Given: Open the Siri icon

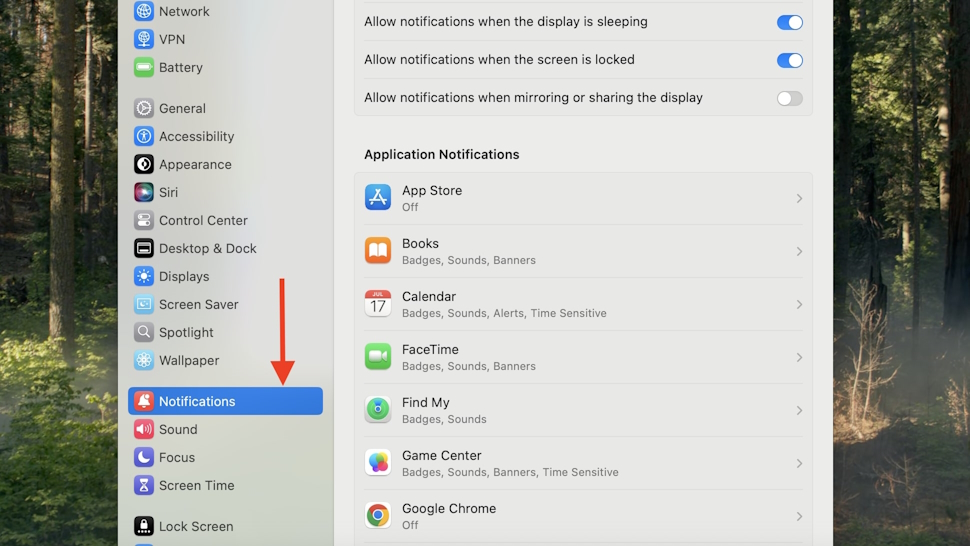Looking at the screenshot, I should tap(144, 192).
